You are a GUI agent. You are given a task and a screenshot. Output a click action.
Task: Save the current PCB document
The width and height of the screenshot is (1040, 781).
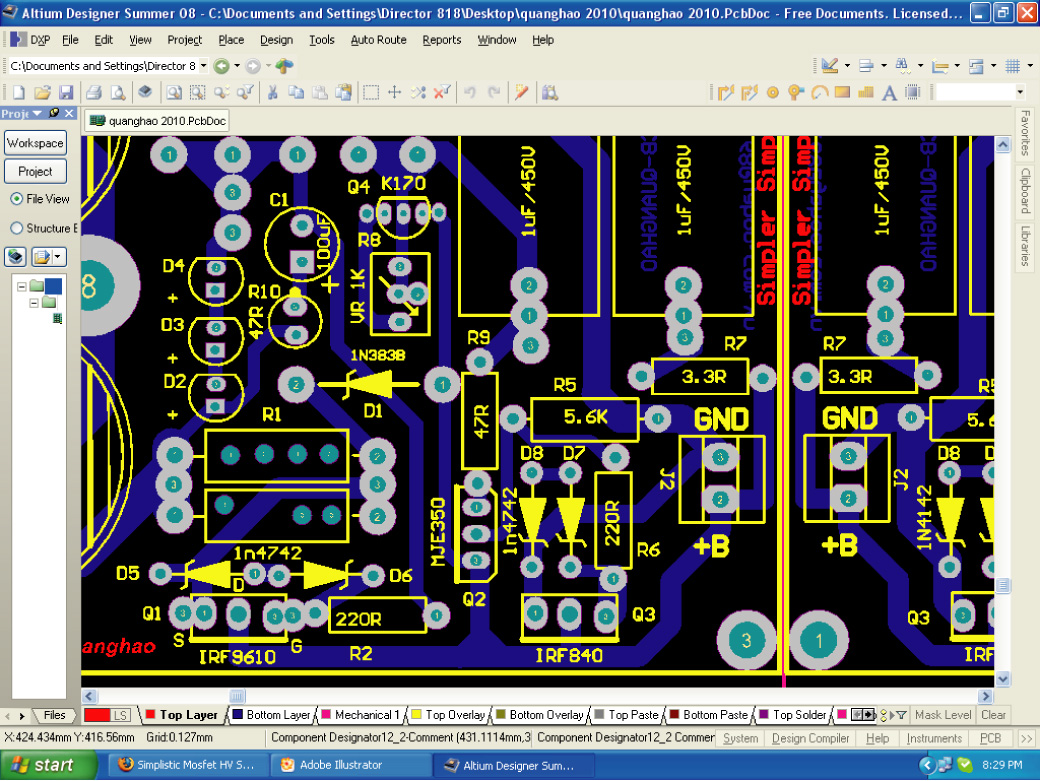click(66, 93)
